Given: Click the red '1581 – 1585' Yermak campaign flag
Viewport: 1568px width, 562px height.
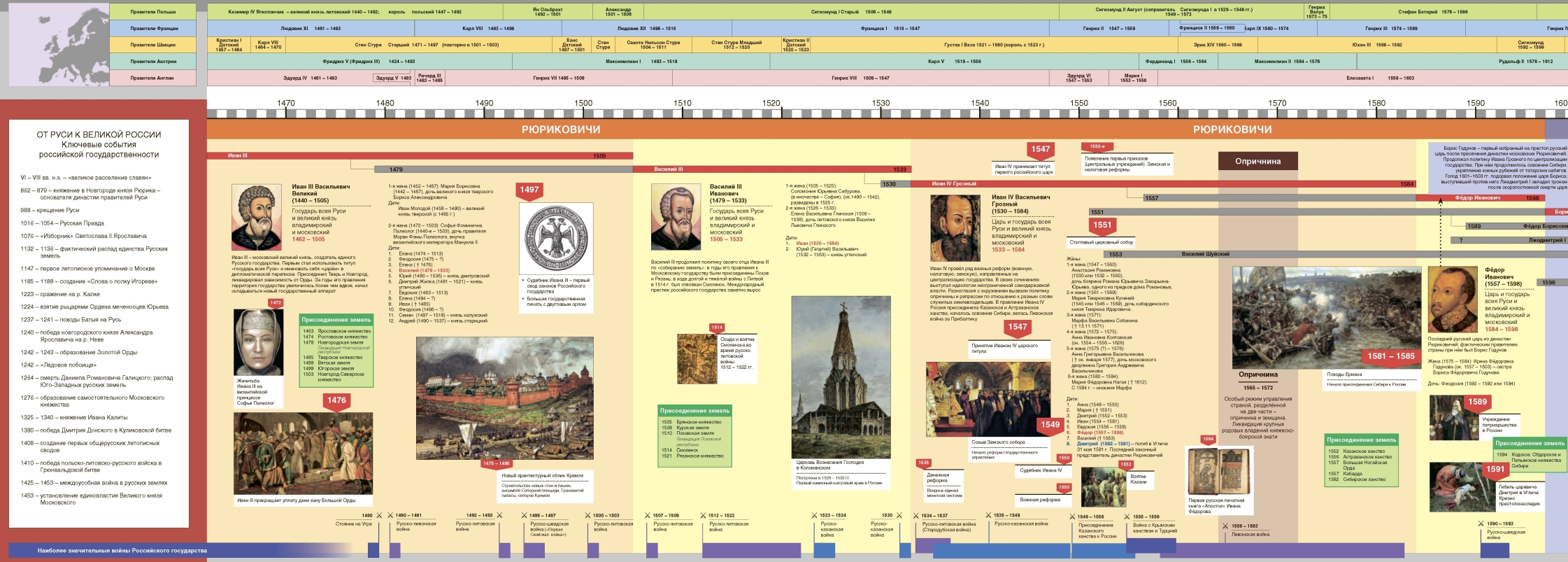Looking at the screenshot, I should click(x=1390, y=356).
